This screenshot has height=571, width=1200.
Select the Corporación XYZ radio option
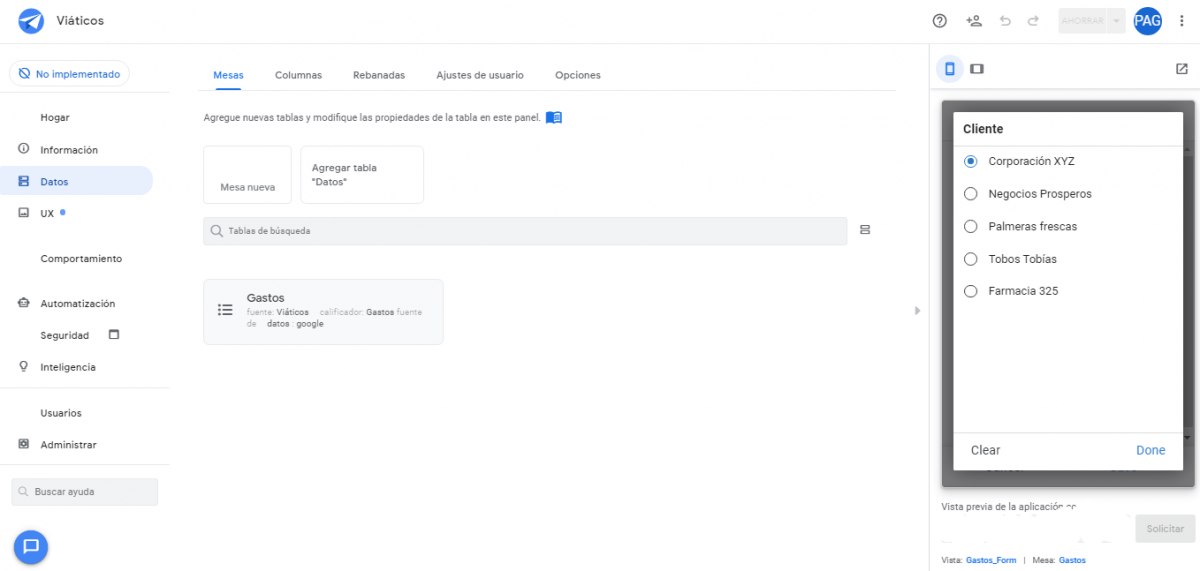pyautogui.click(x=970, y=161)
